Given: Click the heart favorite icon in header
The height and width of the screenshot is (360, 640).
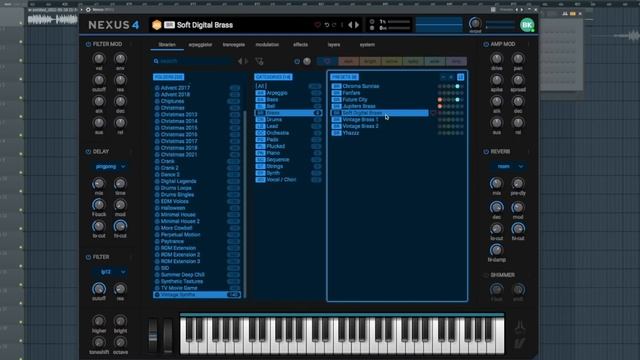Looking at the screenshot, I should [x=317, y=25].
